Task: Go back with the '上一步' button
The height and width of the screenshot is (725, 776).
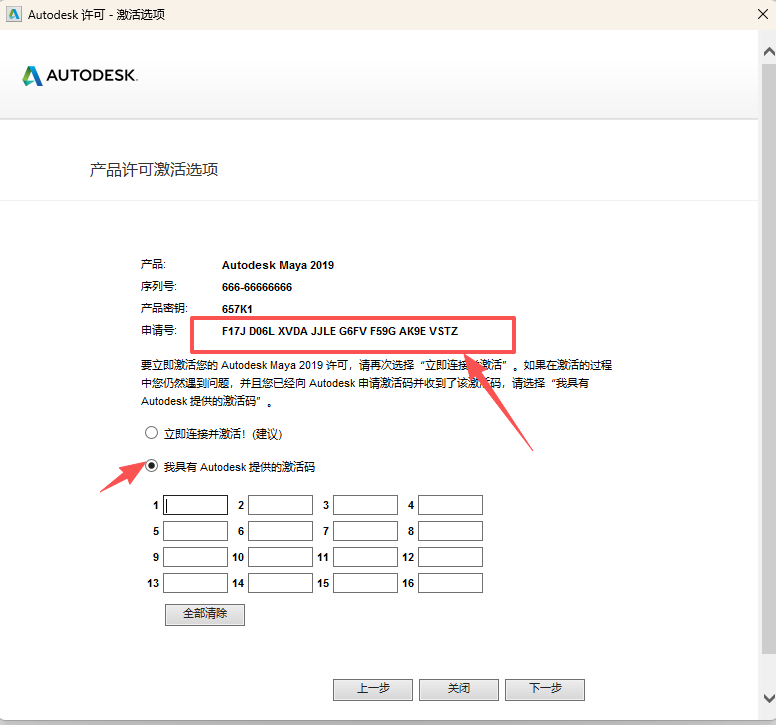Action: tap(373, 689)
